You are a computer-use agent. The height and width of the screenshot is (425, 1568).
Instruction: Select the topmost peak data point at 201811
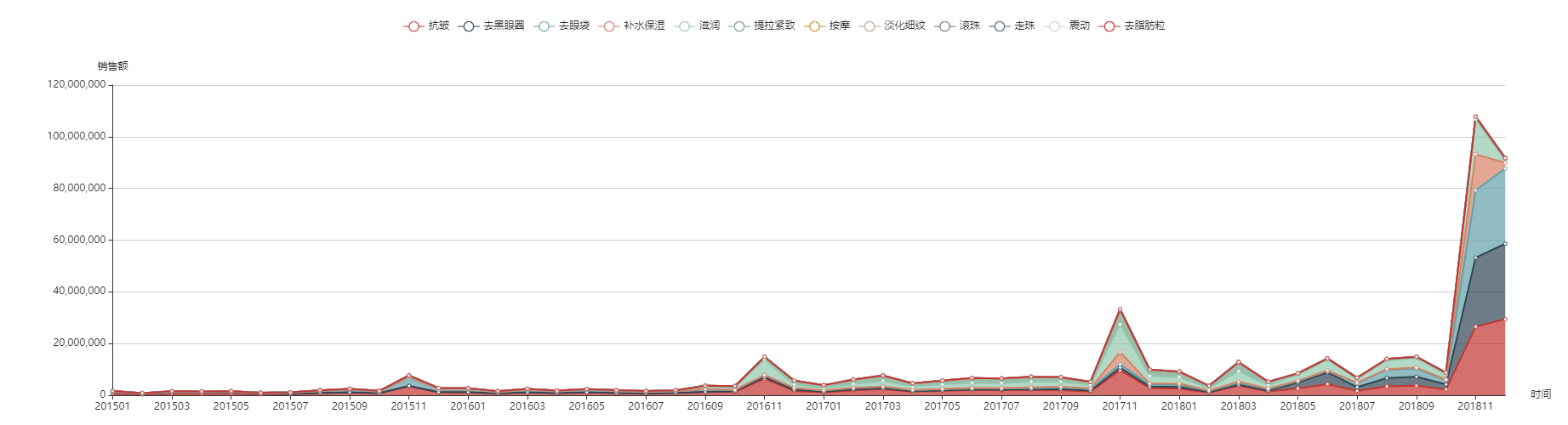point(1475,116)
